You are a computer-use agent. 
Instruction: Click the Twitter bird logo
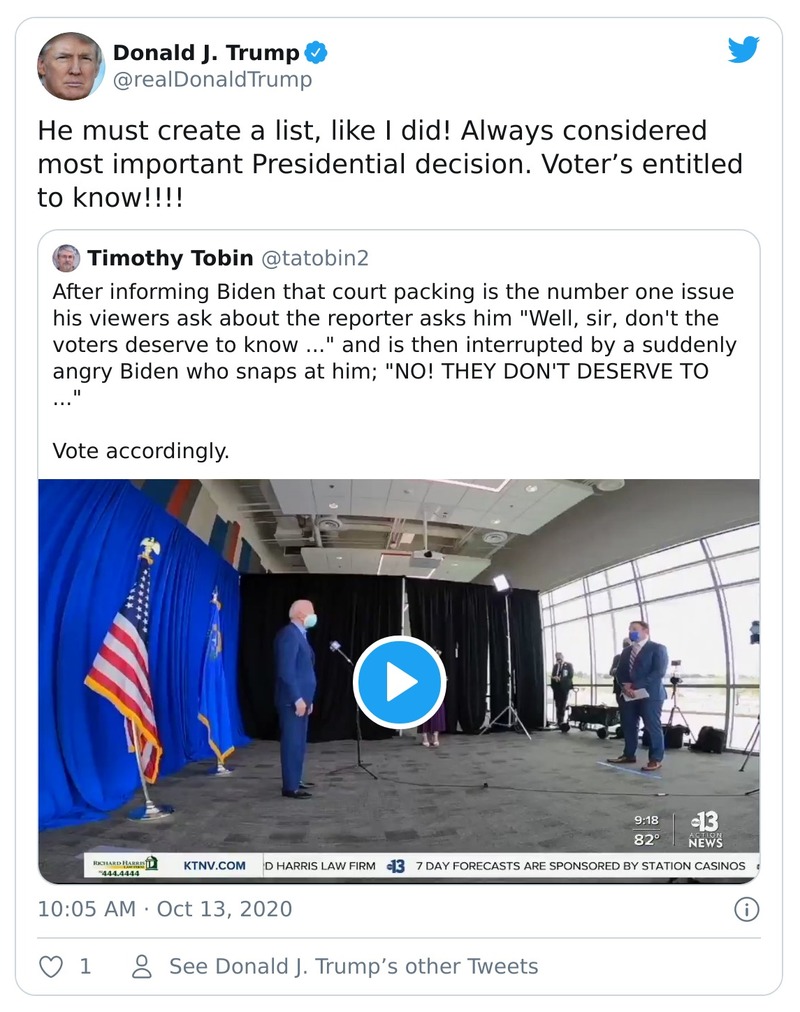(x=744, y=49)
